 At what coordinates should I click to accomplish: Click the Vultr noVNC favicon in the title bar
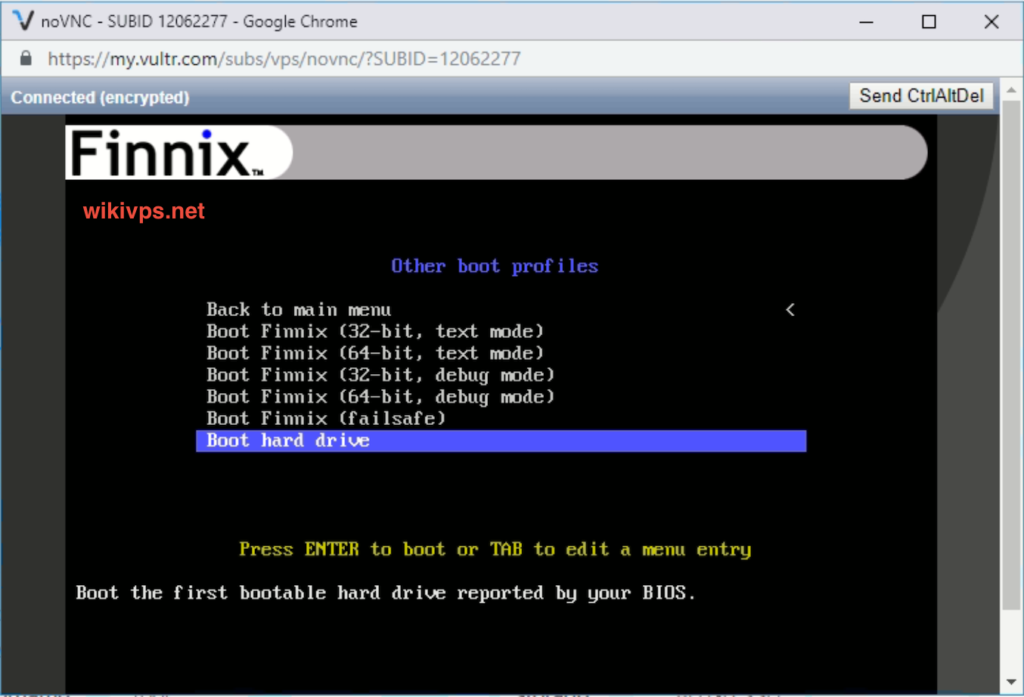pos(22,20)
